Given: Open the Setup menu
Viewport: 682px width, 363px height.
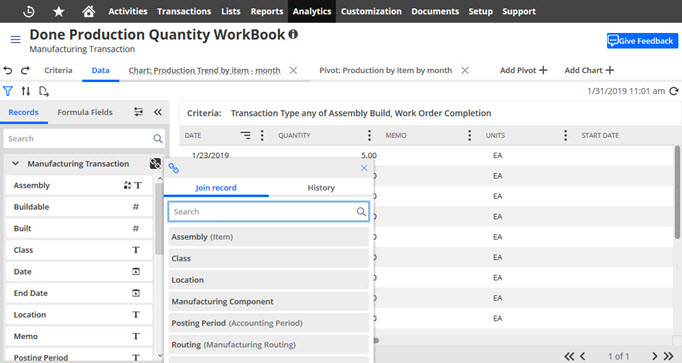Looking at the screenshot, I should [x=481, y=11].
